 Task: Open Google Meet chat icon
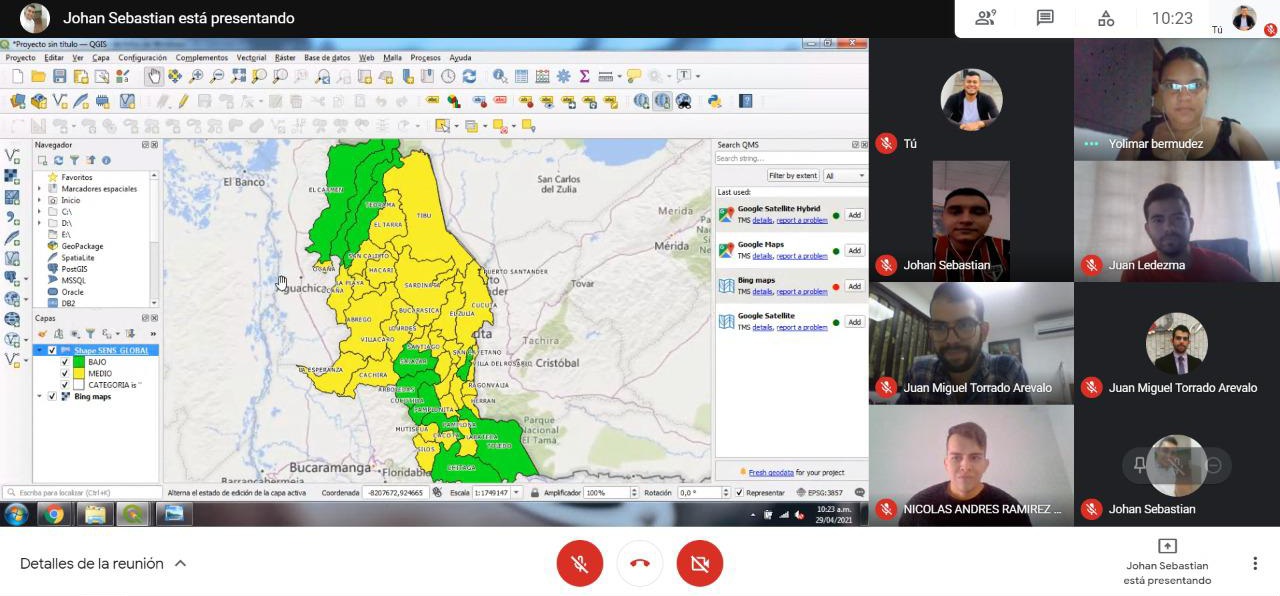1045,18
